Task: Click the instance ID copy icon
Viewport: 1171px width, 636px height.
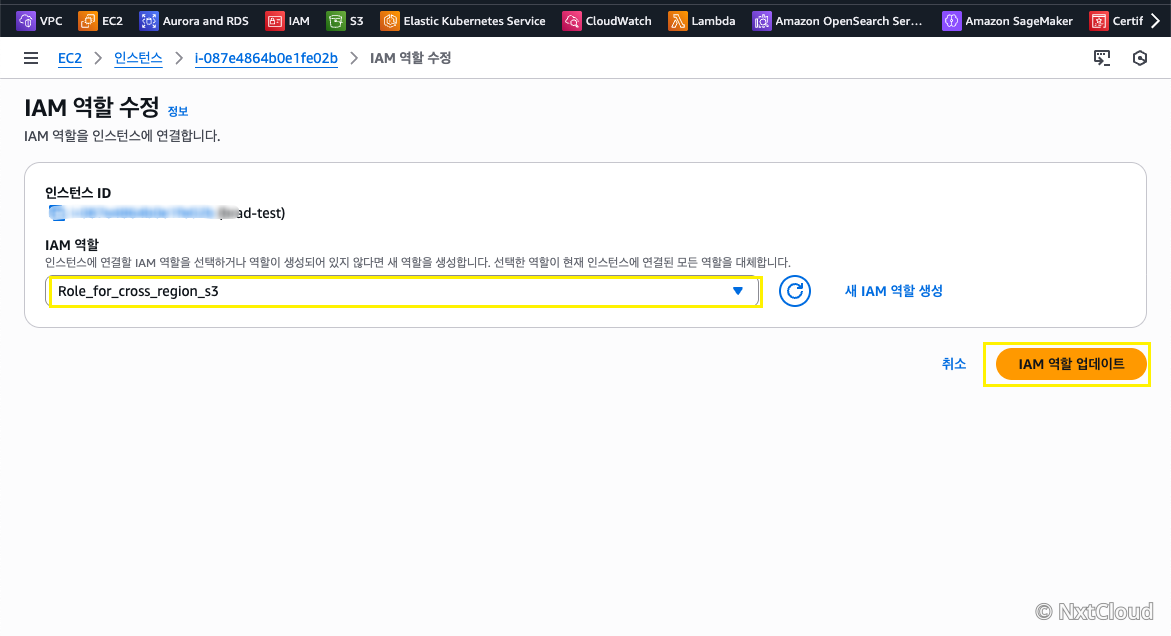Action: coord(57,213)
